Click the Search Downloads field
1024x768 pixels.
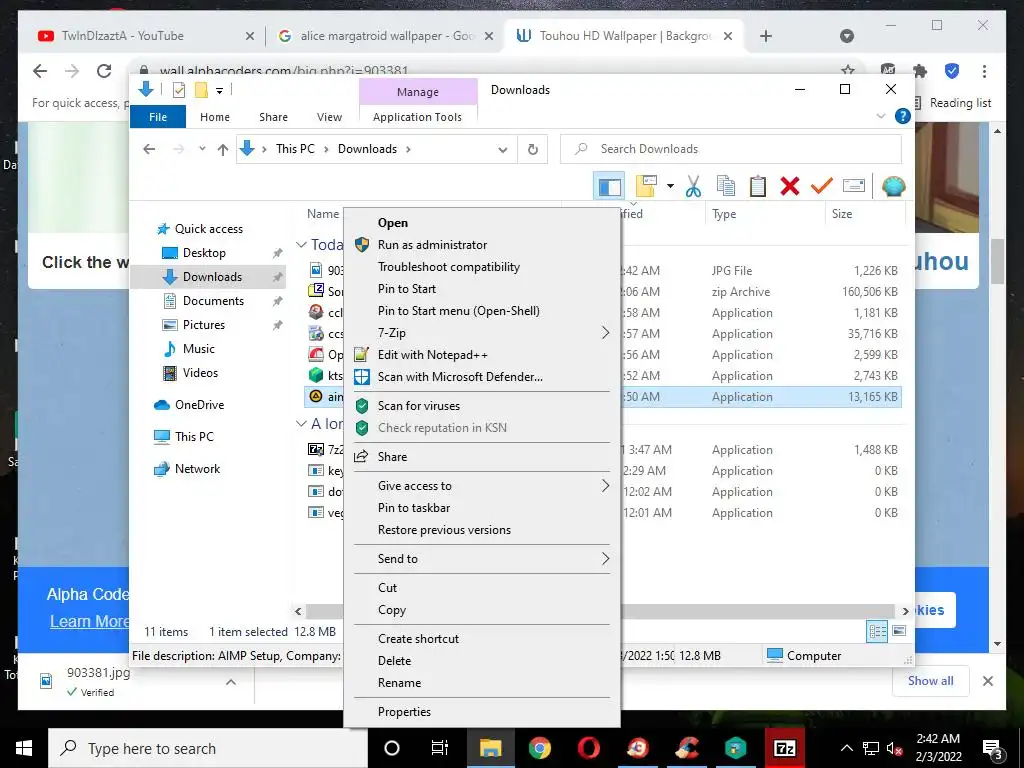pos(731,149)
